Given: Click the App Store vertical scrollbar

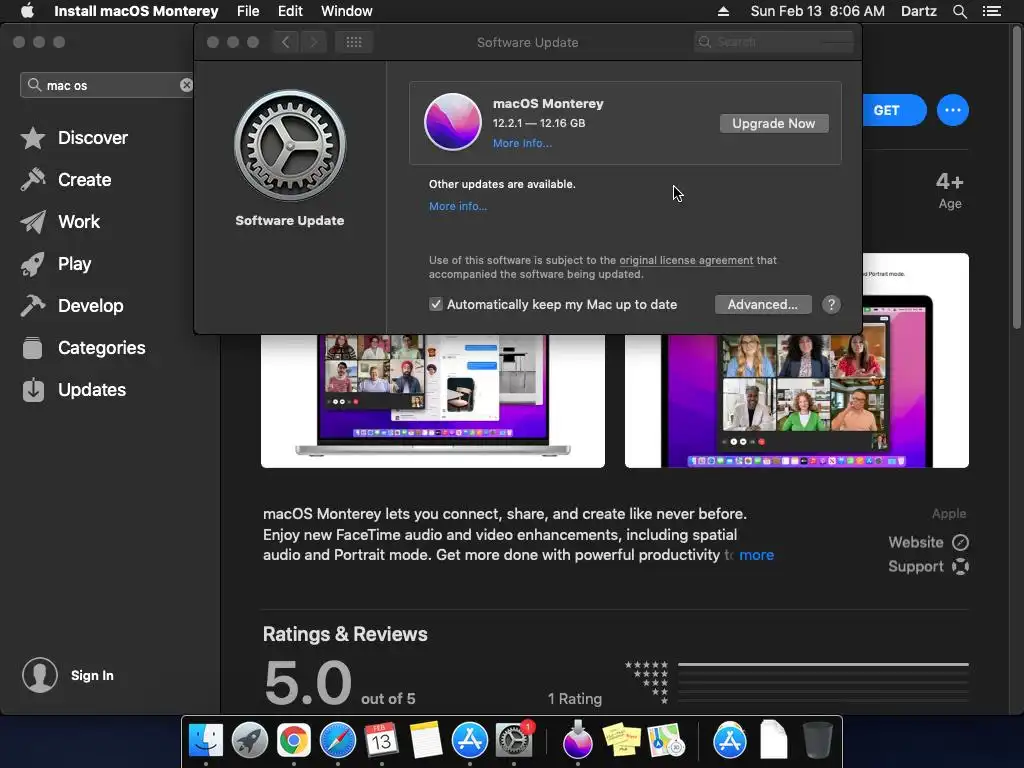Looking at the screenshot, I should pyautogui.click(x=1017, y=176).
